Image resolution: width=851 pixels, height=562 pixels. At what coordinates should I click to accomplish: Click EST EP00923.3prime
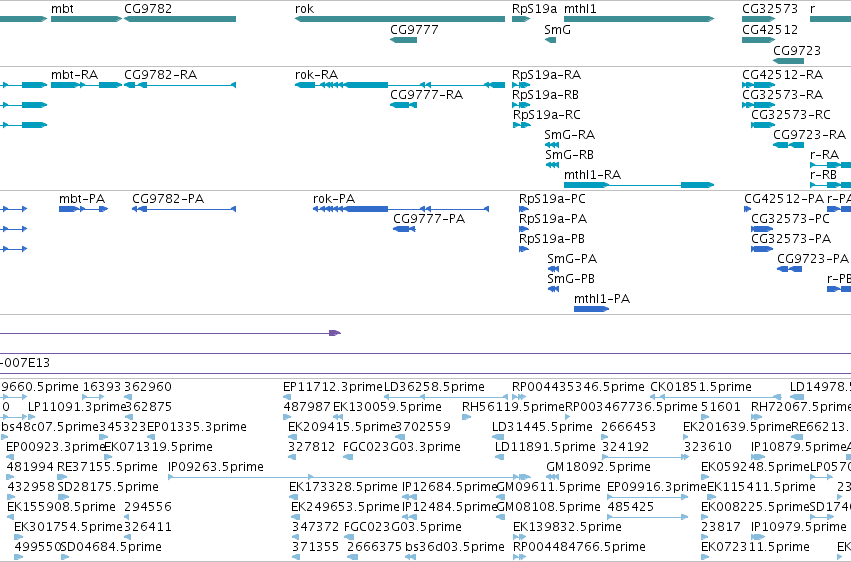(x=55, y=447)
